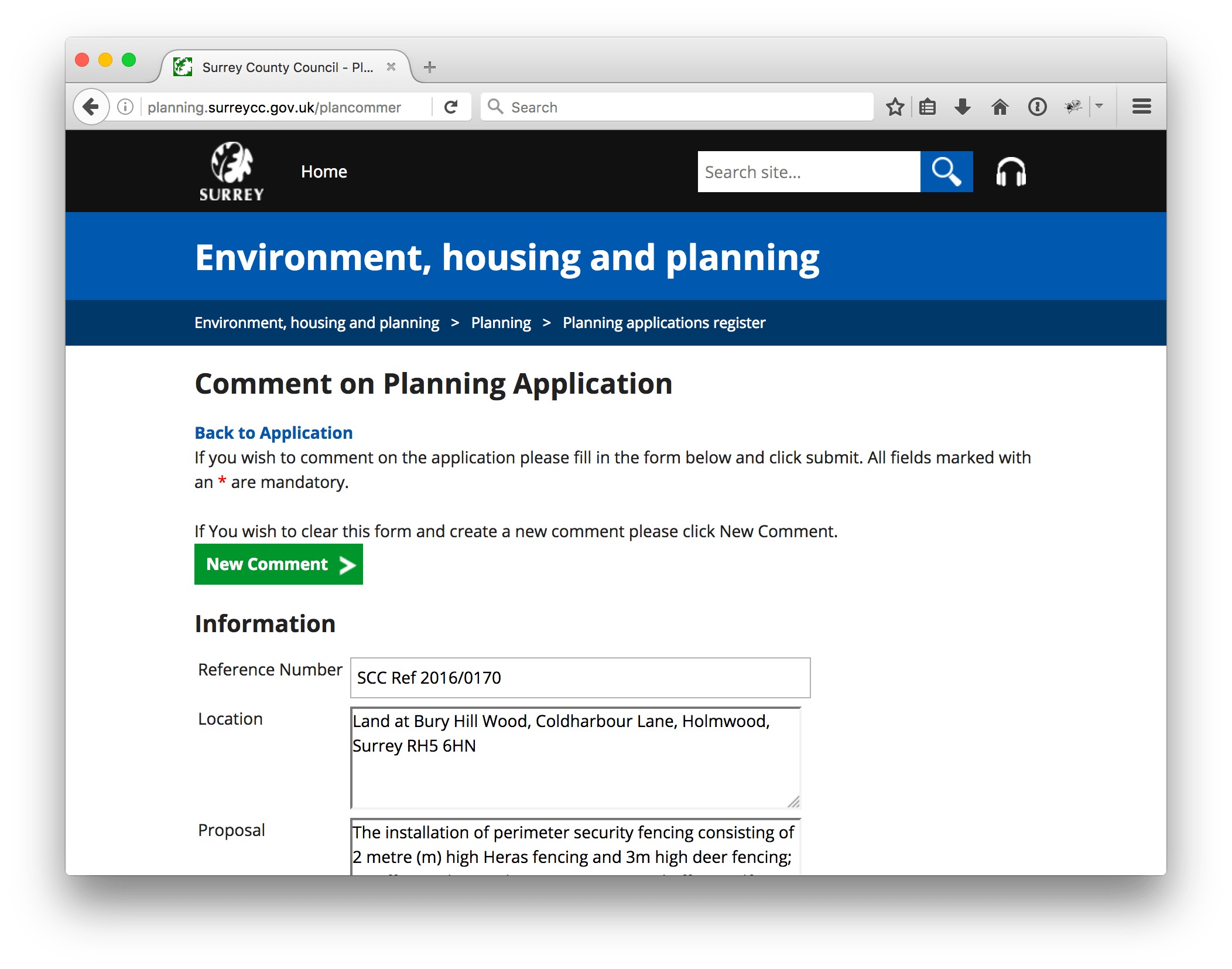Screen dimensions: 1232x969
Task: Open the downloads arrow icon
Action: (963, 107)
